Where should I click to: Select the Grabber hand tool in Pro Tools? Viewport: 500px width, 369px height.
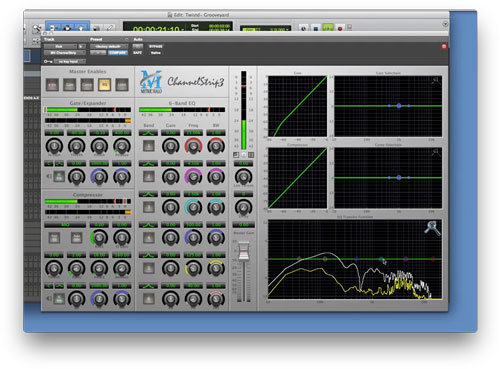pyautogui.click(x=81, y=28)
